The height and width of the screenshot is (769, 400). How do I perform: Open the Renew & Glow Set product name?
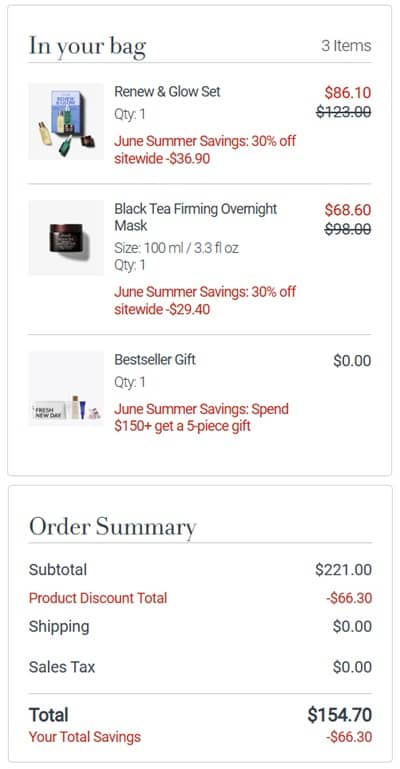point(167,92)
